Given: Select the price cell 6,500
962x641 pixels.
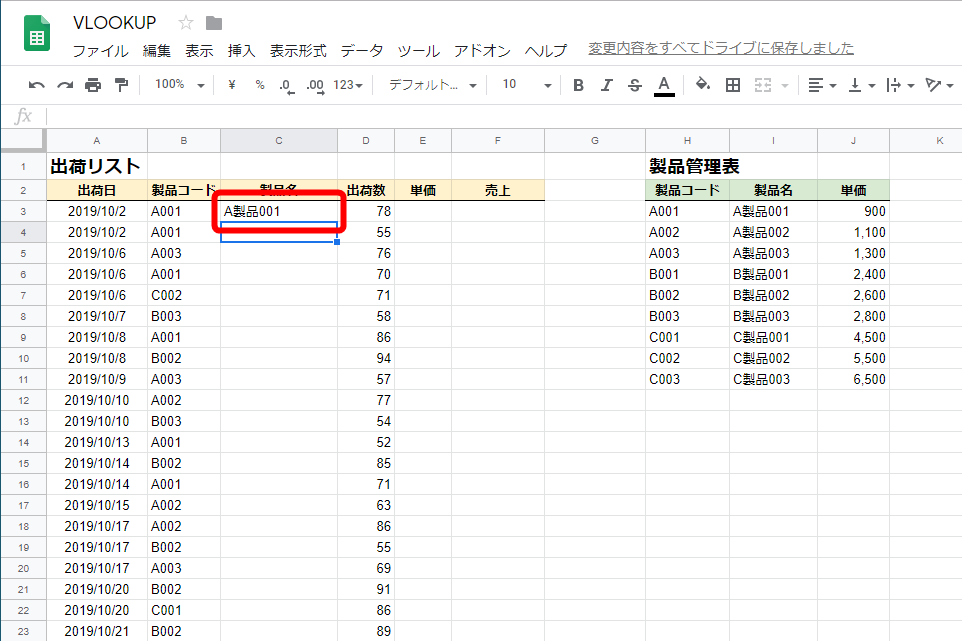Looking at the screenshot, I should 853,379.
